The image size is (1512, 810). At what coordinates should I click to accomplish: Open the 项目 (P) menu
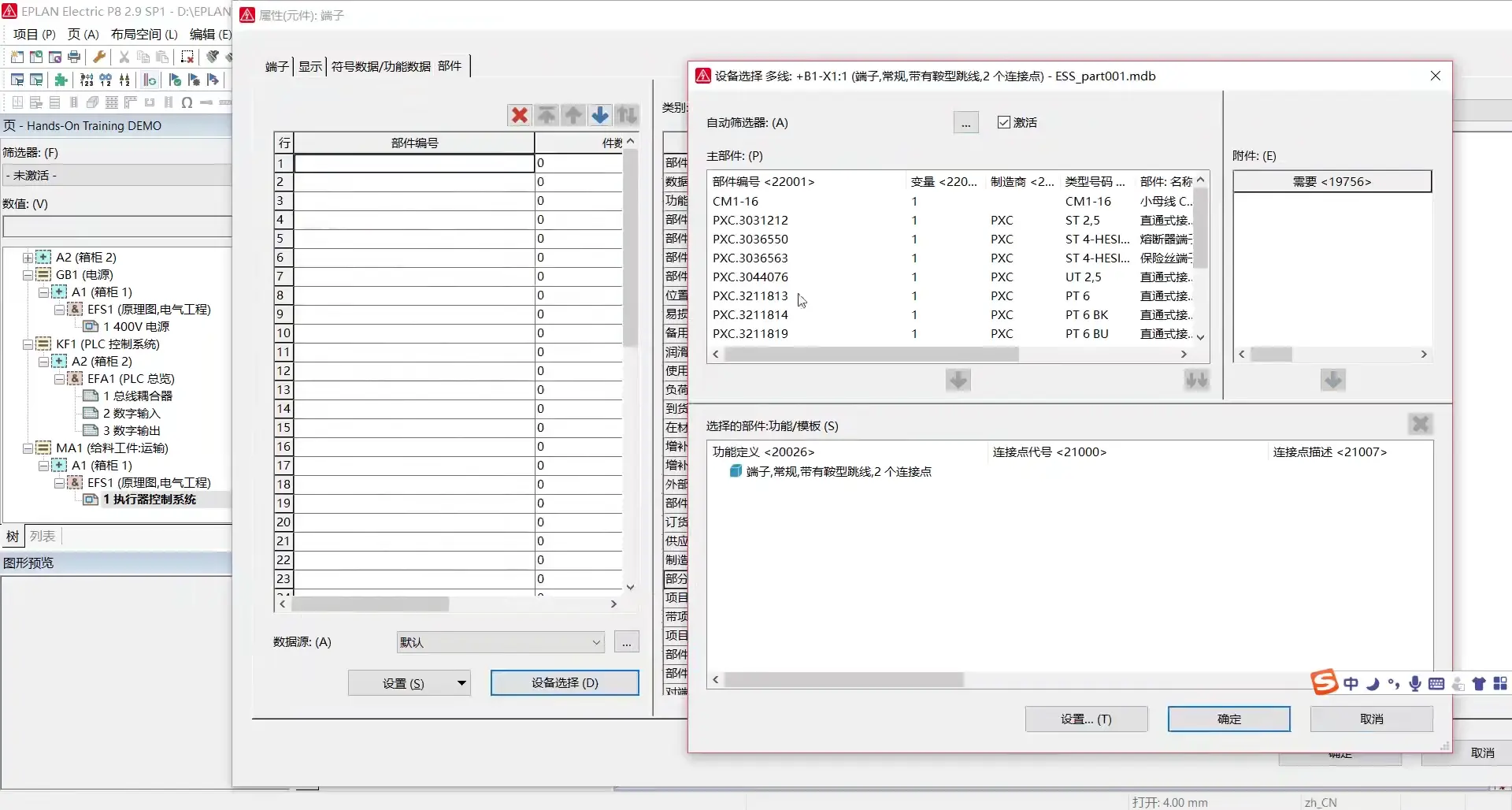coord(34,34)
